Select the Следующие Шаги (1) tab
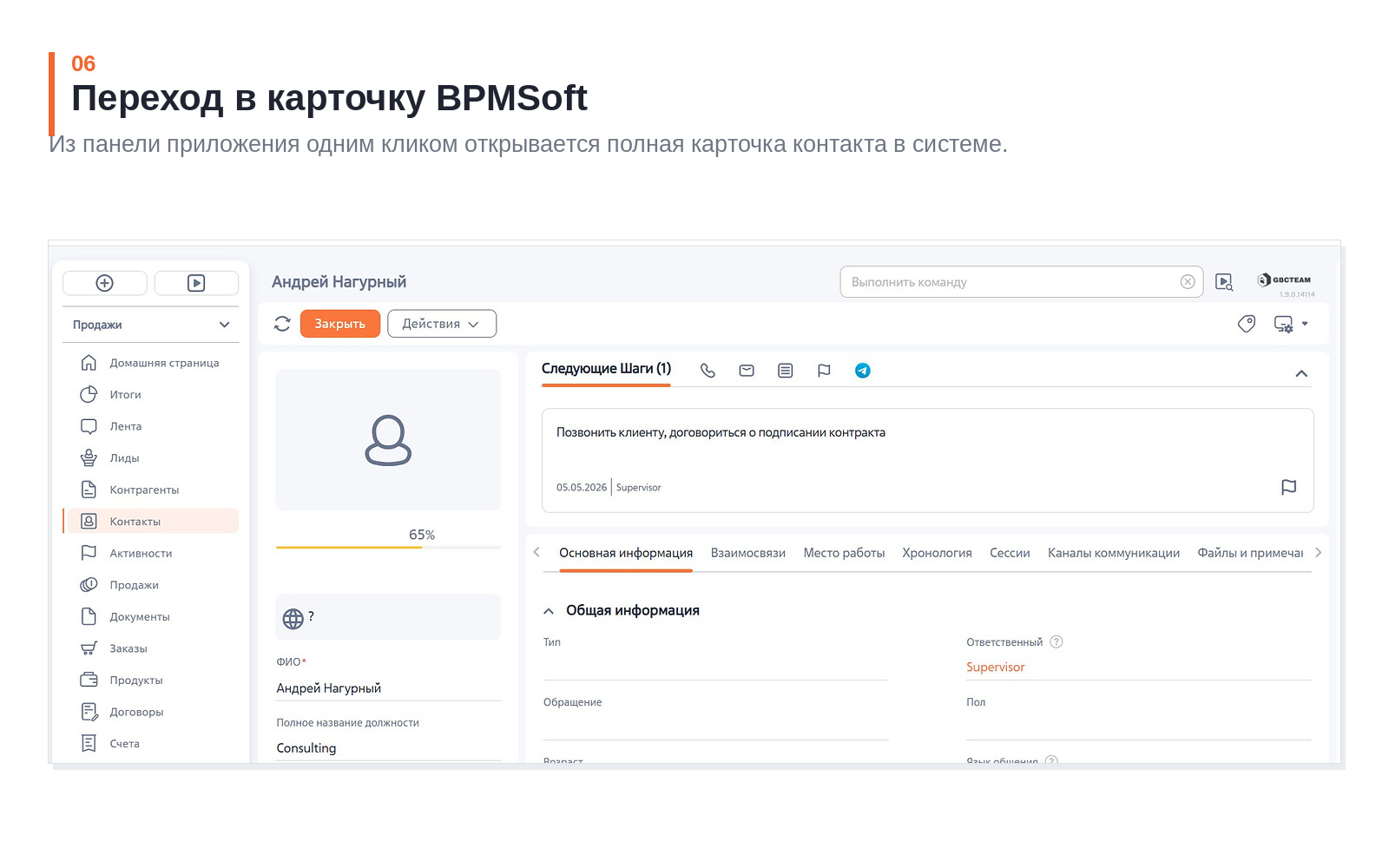 [606, 369]
